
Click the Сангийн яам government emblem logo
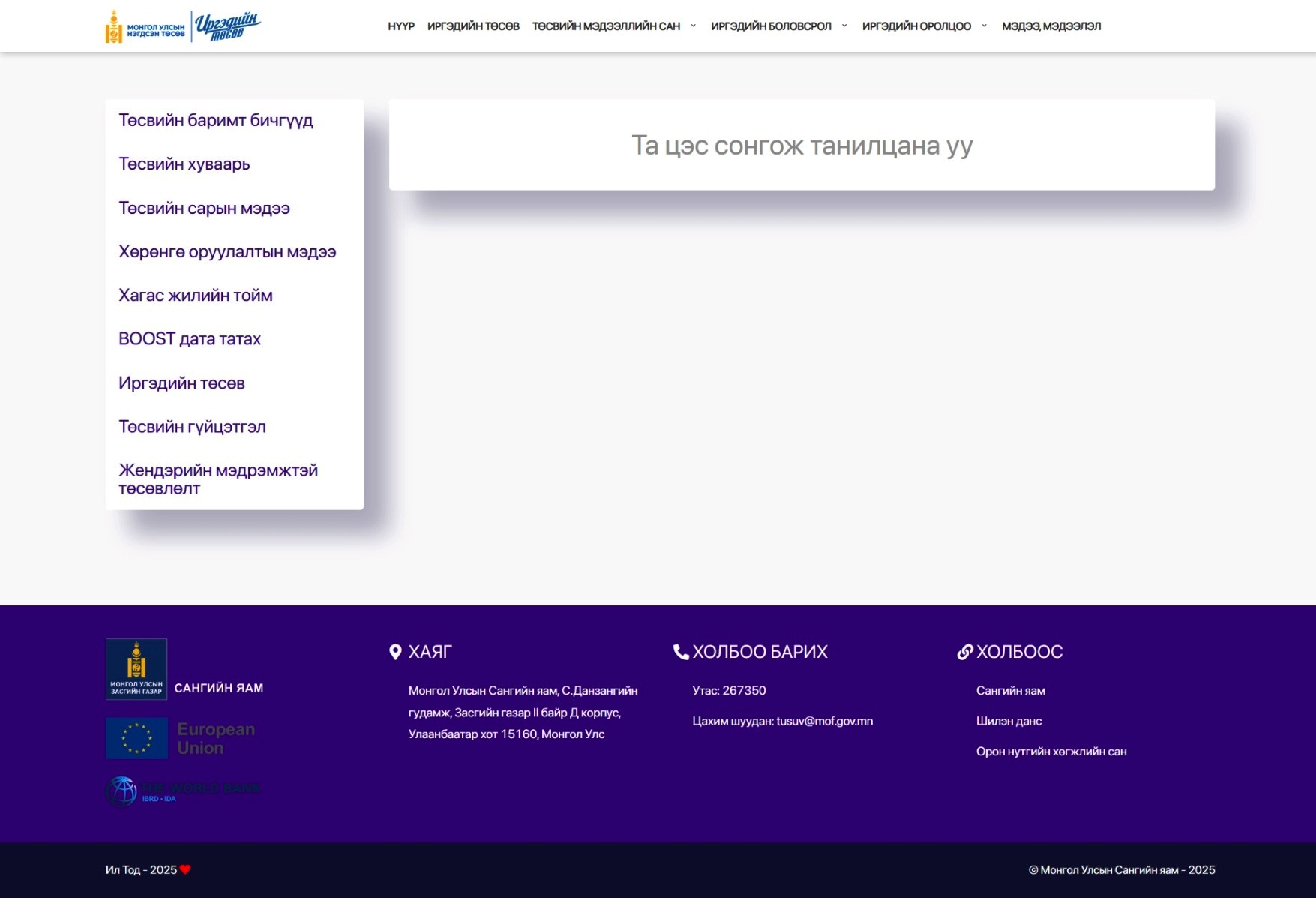(x=136, y=669)
